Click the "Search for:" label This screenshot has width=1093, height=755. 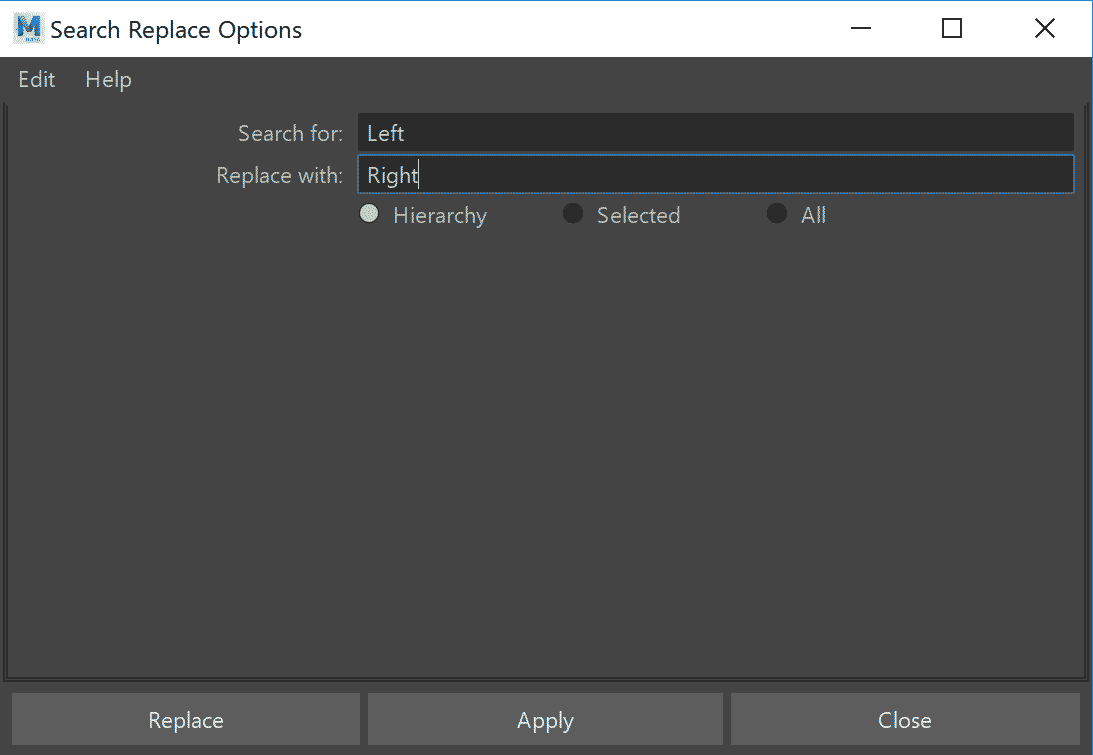click(x=290, y=134)
